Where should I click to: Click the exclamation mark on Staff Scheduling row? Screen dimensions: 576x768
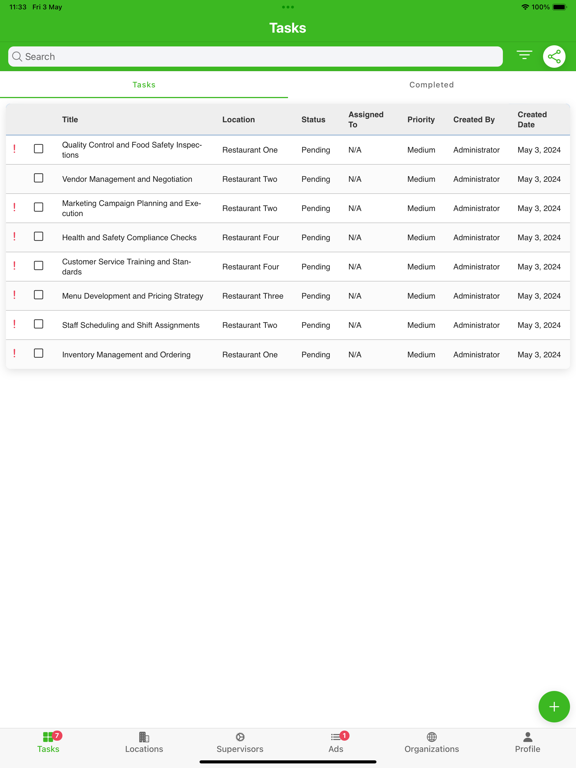coord(14,324)
